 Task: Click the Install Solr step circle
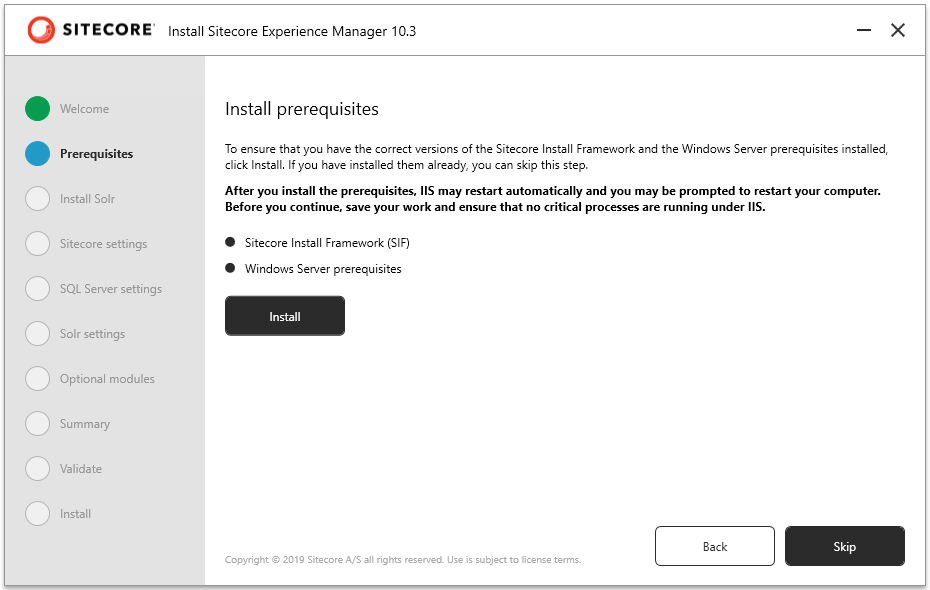pos(37,199)
